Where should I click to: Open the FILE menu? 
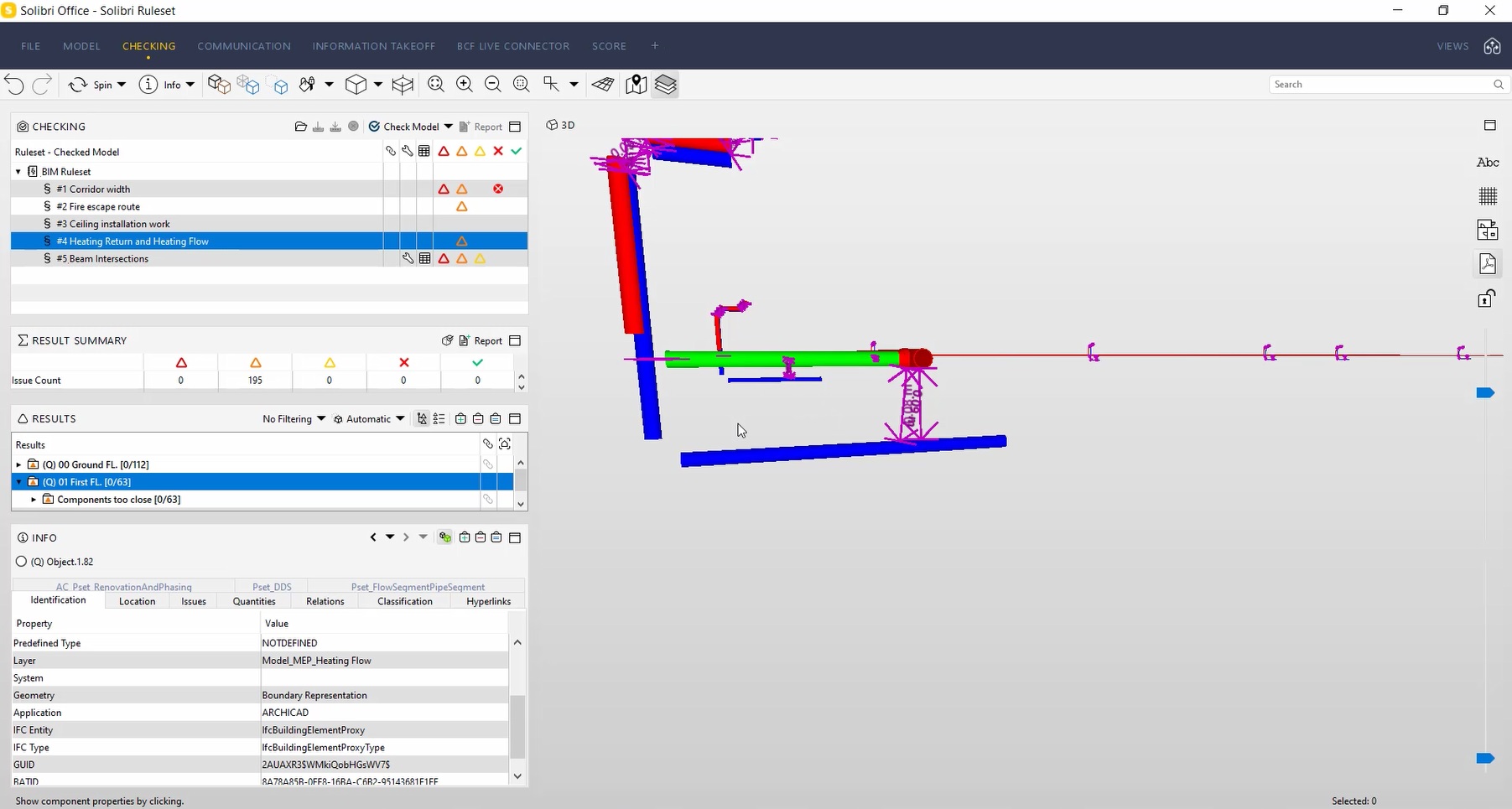[31, 46]
